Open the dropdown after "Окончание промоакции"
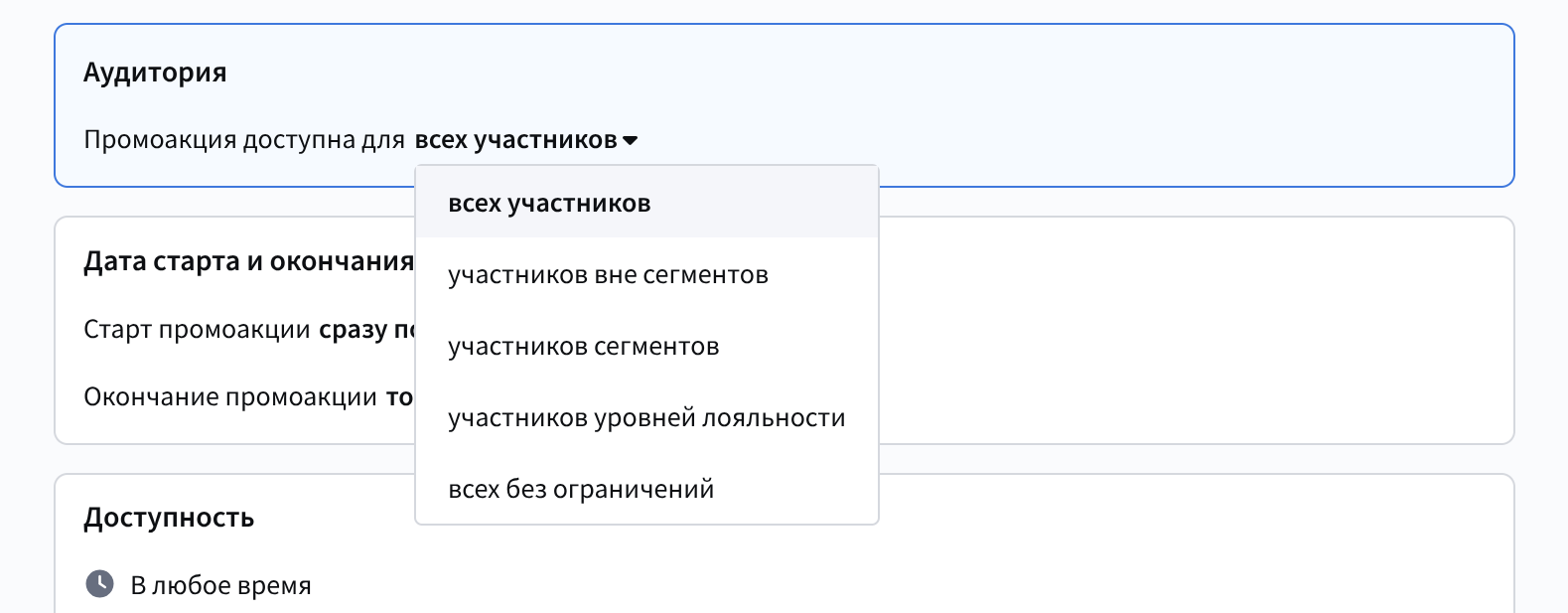The image size is (1568, 613). [x=399, y=397]
